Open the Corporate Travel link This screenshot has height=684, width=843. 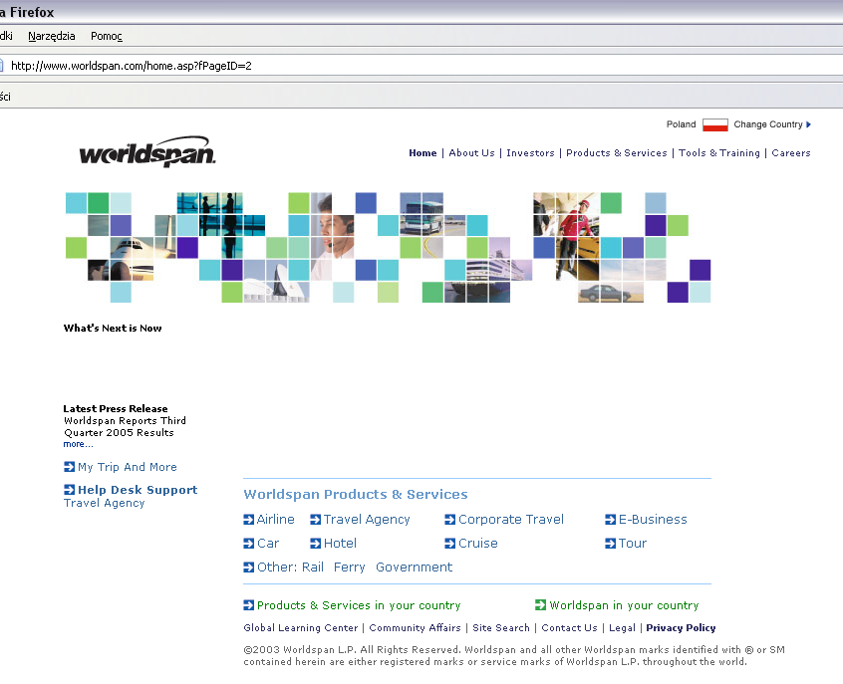tap(511, 519)
